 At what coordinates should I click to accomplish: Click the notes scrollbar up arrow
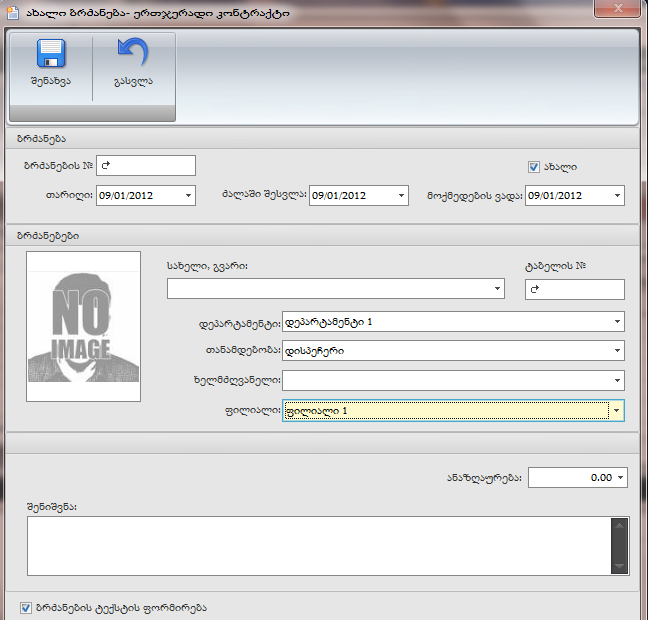tap(619, 526)
